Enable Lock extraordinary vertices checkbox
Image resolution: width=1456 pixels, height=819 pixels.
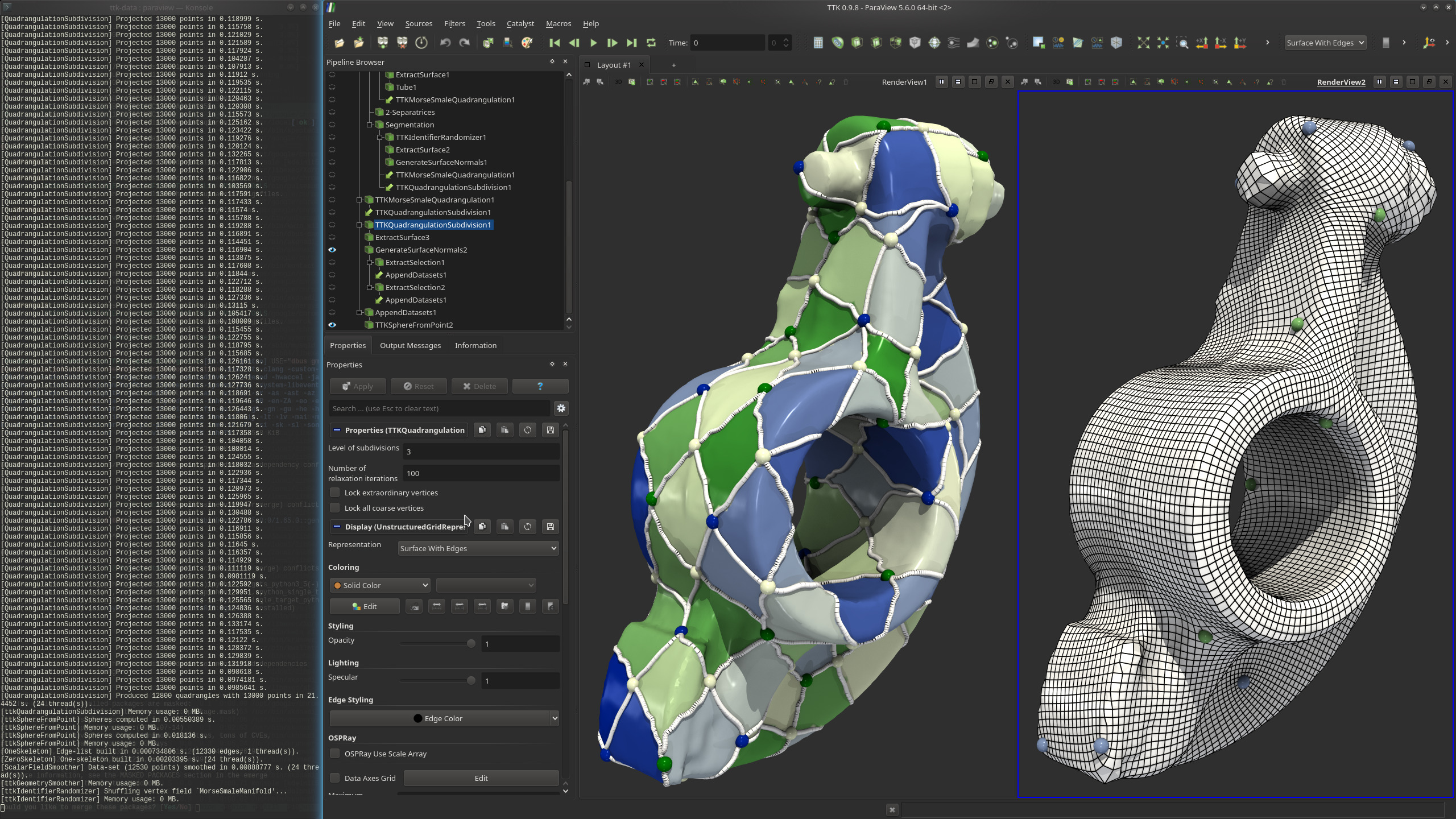pyautogui.click(x=335, y=493)
